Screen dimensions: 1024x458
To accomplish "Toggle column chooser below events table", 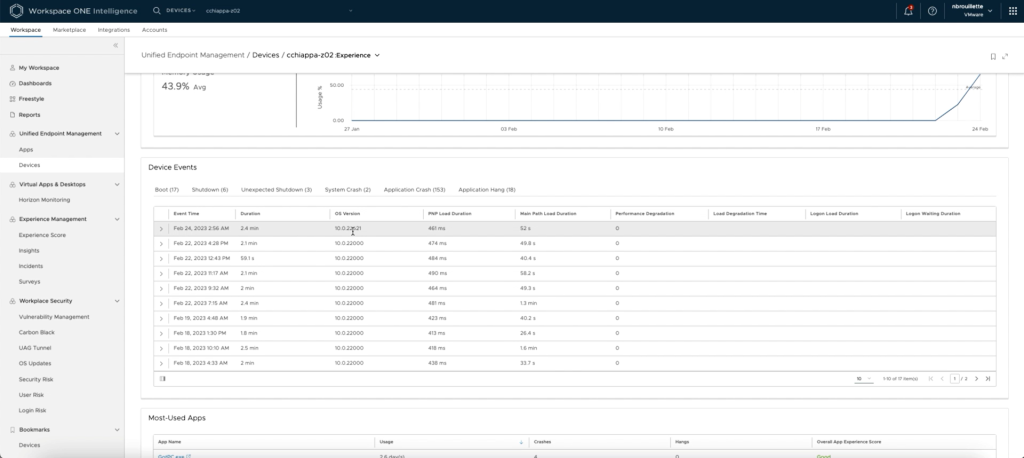I will tap(163, 379).
